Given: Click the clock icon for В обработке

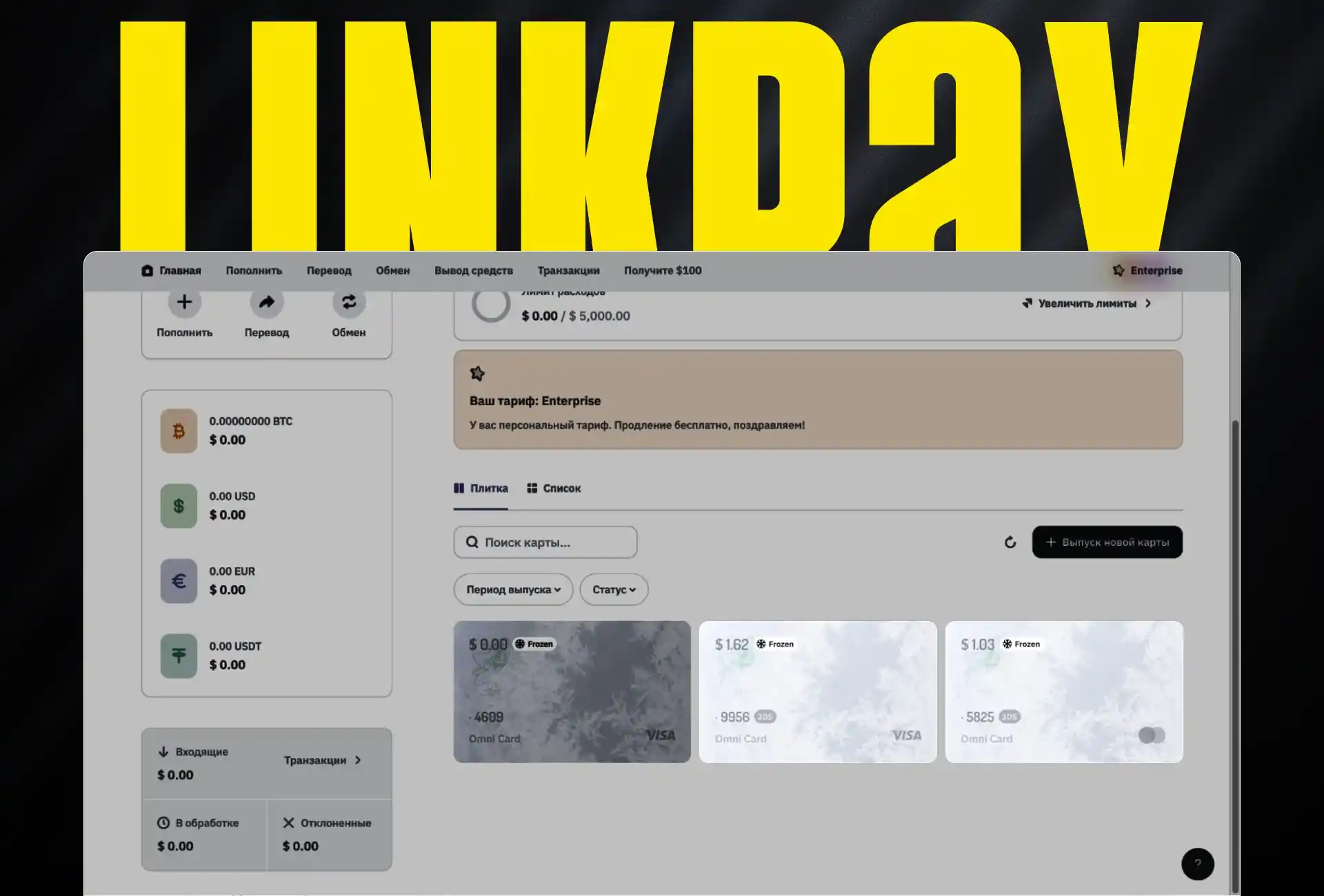Looking at the screenshot, I should (163, 823).
